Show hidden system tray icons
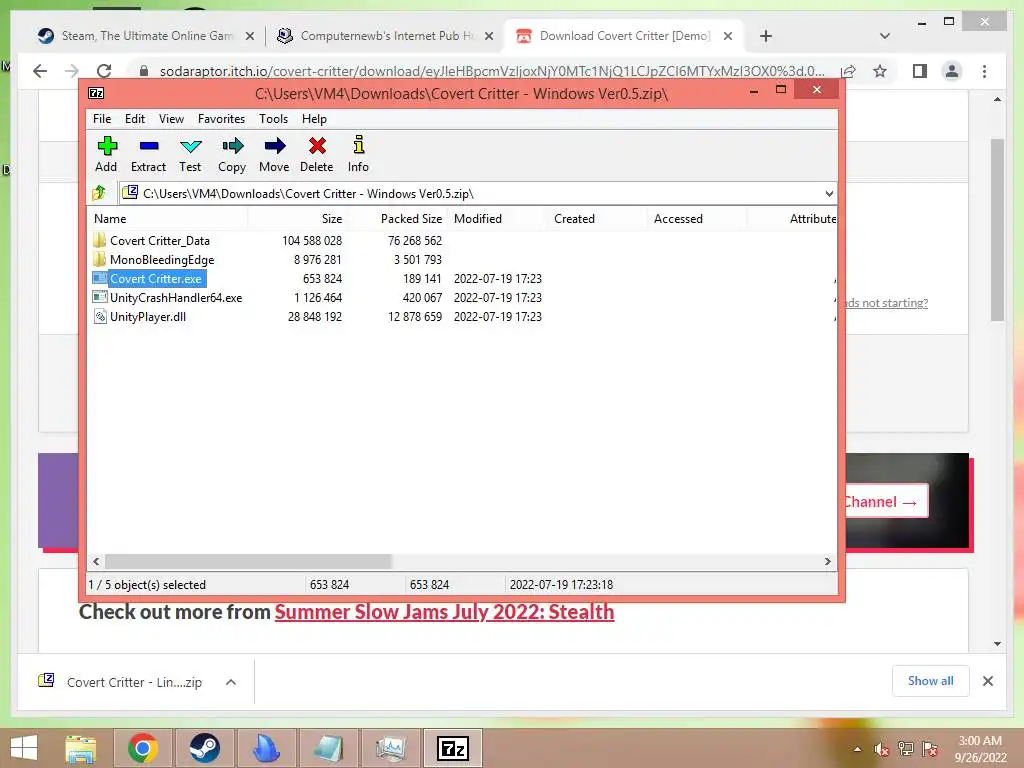The height and width of the screenshot is (768, 1024). click(x=857, y=749)
